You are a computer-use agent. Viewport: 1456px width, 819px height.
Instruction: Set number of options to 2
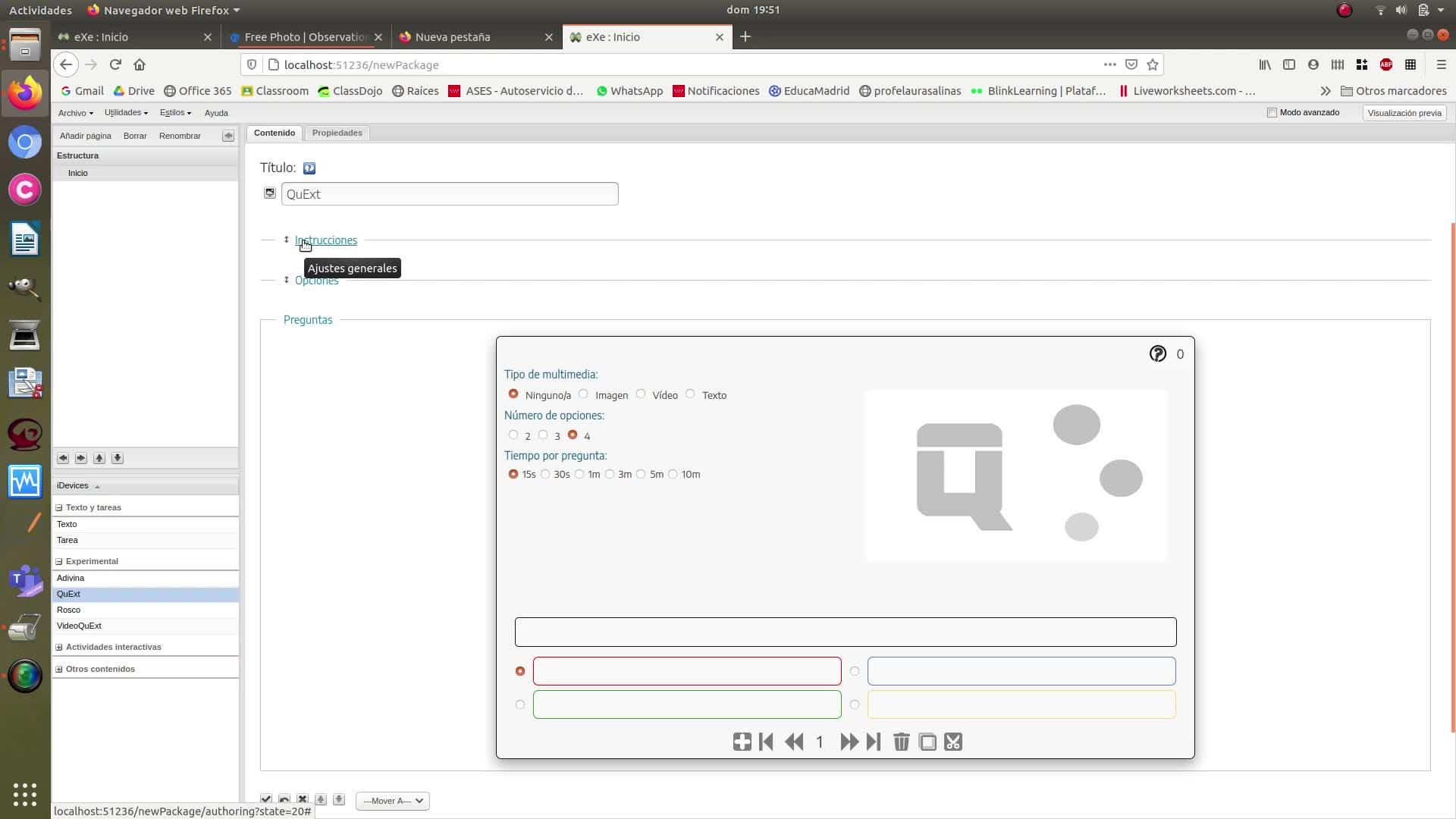coord(513,435)
